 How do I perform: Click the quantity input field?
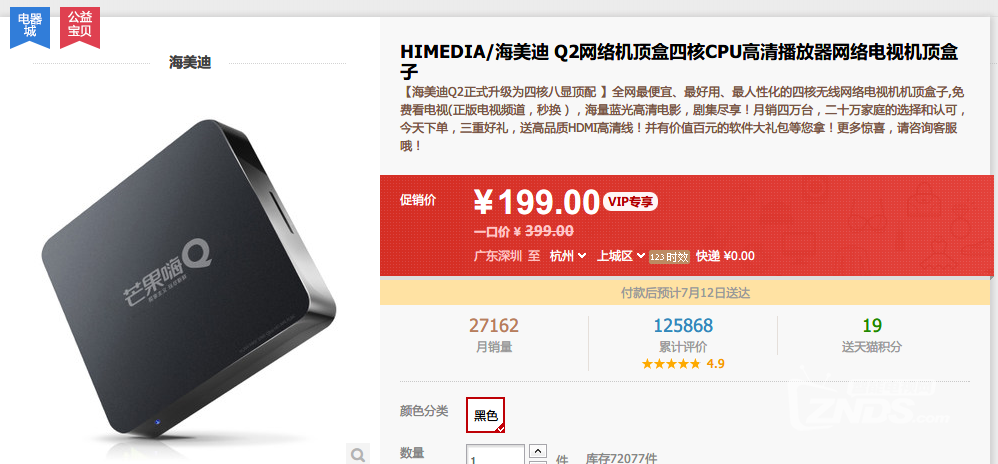(495, 454)
